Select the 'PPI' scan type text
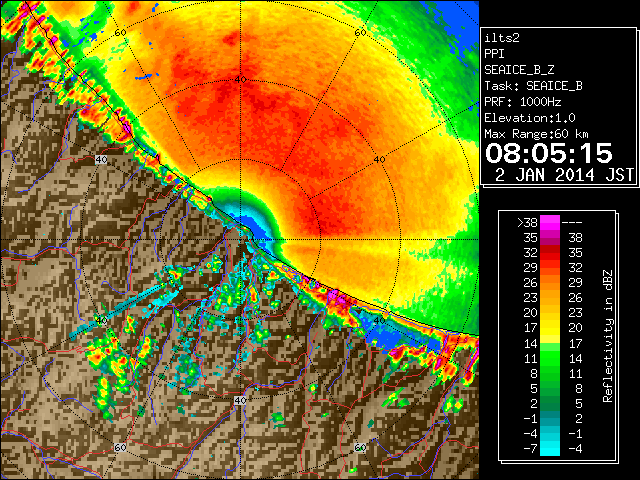The image size is (640, 480). tap(494, 54)
